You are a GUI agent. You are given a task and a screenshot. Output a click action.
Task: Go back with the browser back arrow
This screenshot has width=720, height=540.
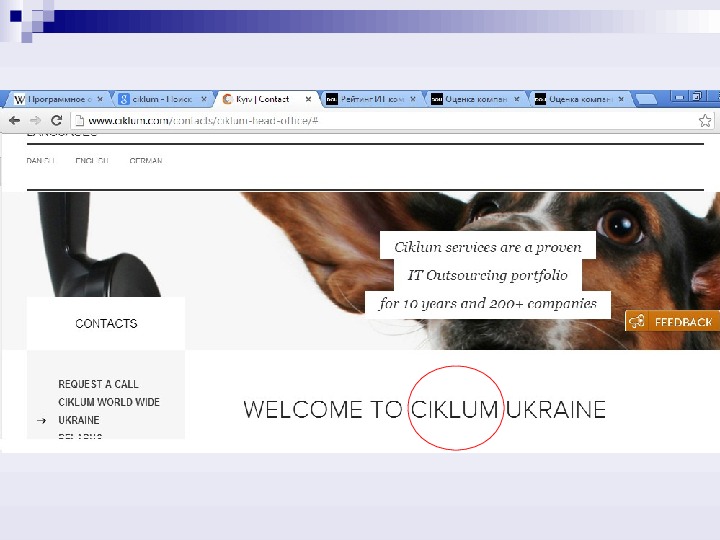(15, 121)
